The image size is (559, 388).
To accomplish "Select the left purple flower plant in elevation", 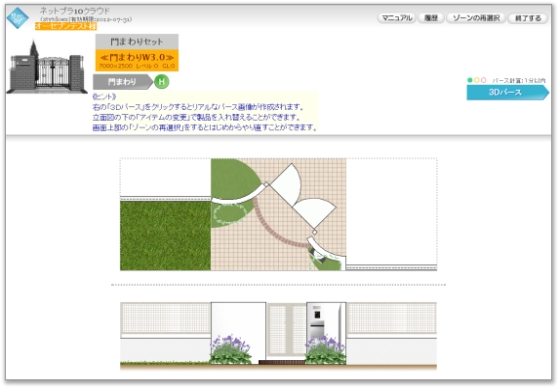I will (x=230, y=349).
